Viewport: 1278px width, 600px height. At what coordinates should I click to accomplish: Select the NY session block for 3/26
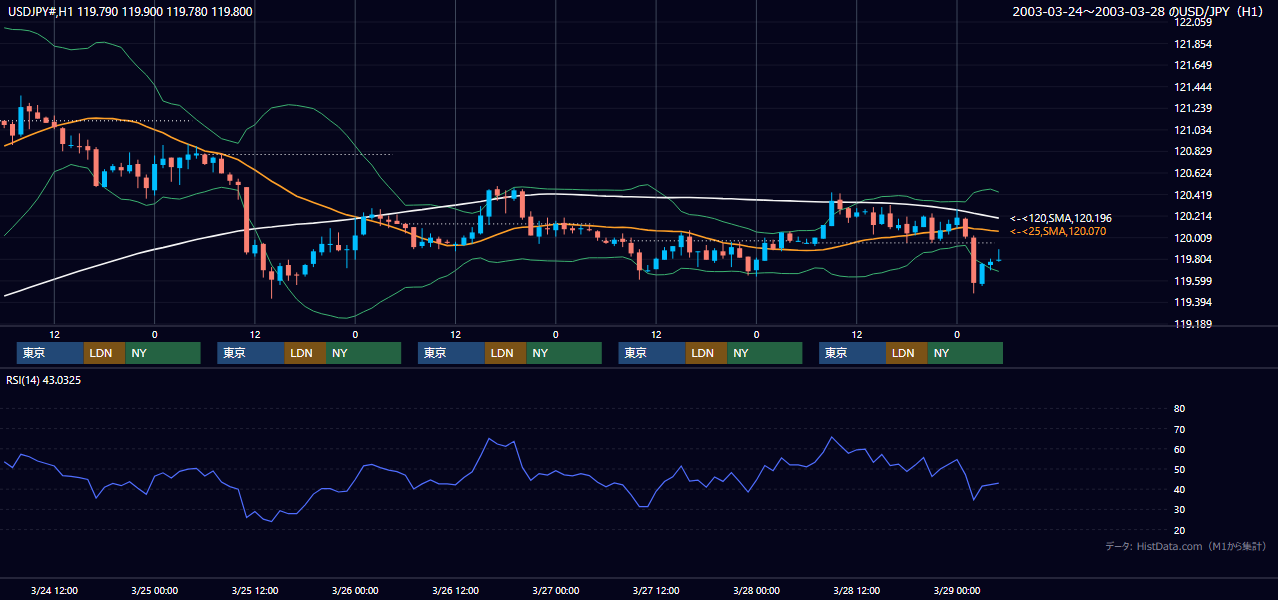click(x=563, y=353)
